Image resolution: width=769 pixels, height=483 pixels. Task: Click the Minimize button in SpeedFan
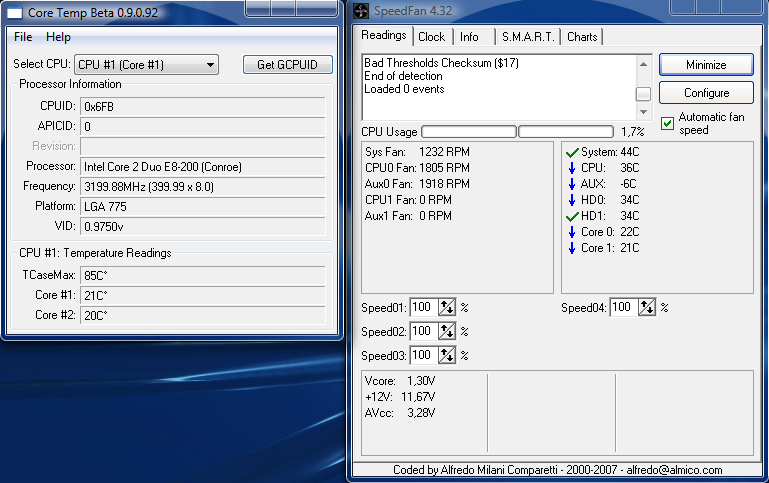pos(706,65)
